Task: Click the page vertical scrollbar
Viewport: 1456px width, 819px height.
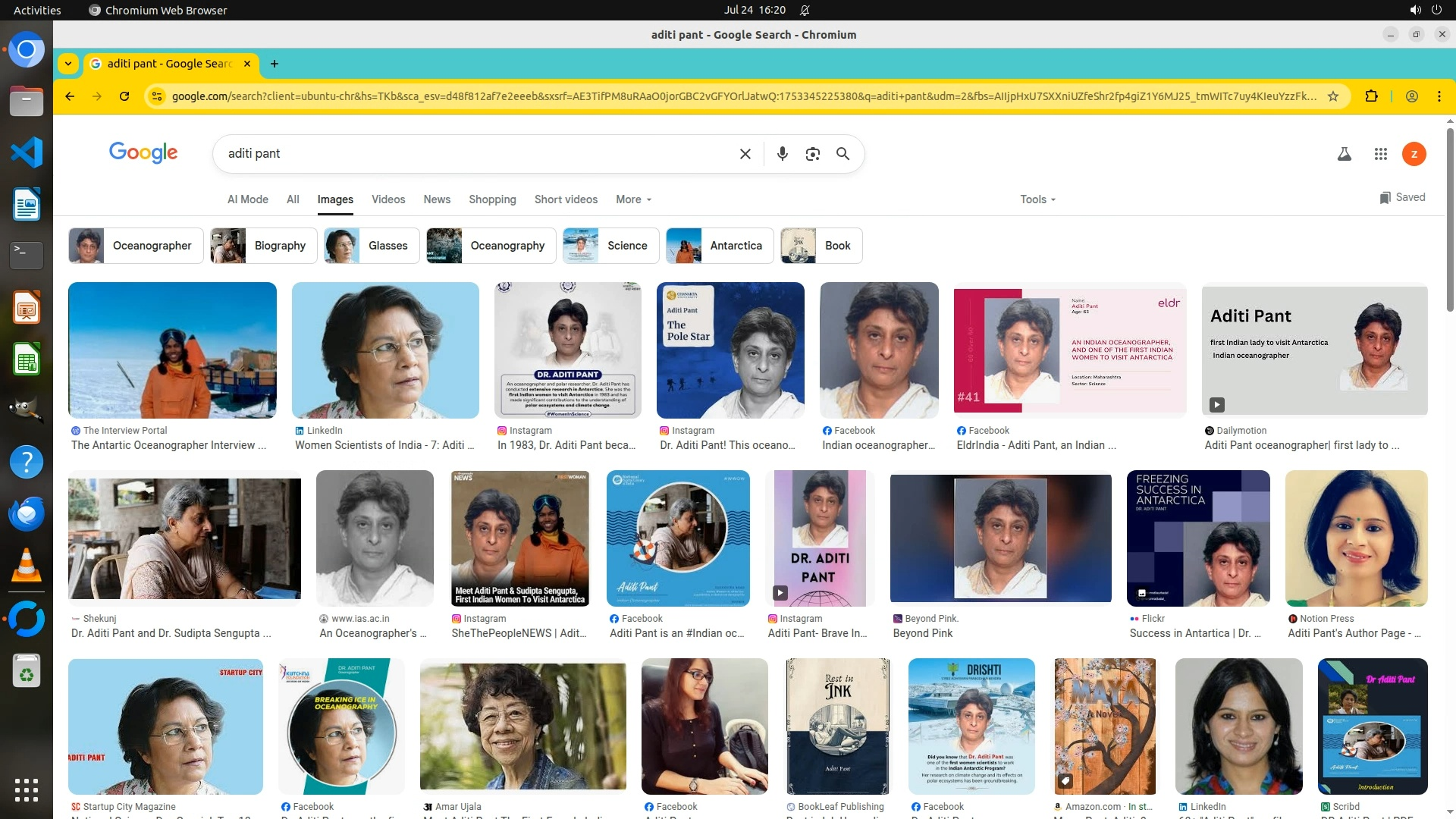Action: coord(1450,220)
